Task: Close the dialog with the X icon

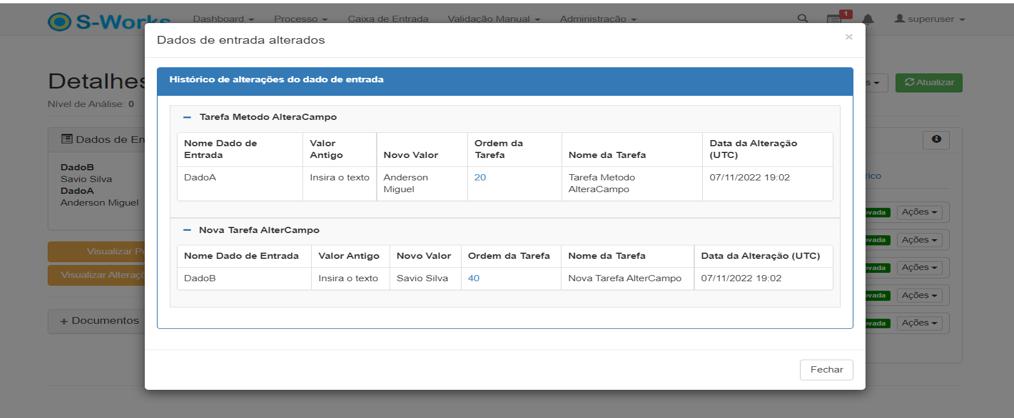Action: click(848, 38)
